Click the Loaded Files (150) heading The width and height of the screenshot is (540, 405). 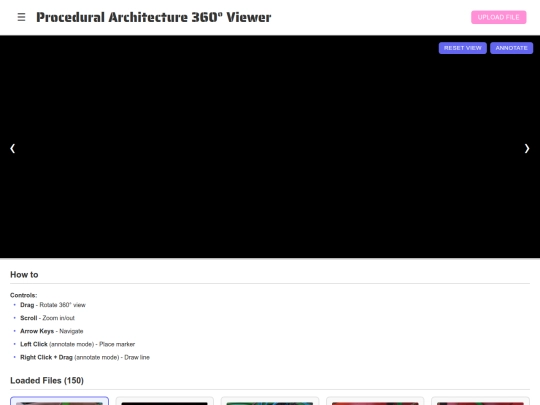47,381
